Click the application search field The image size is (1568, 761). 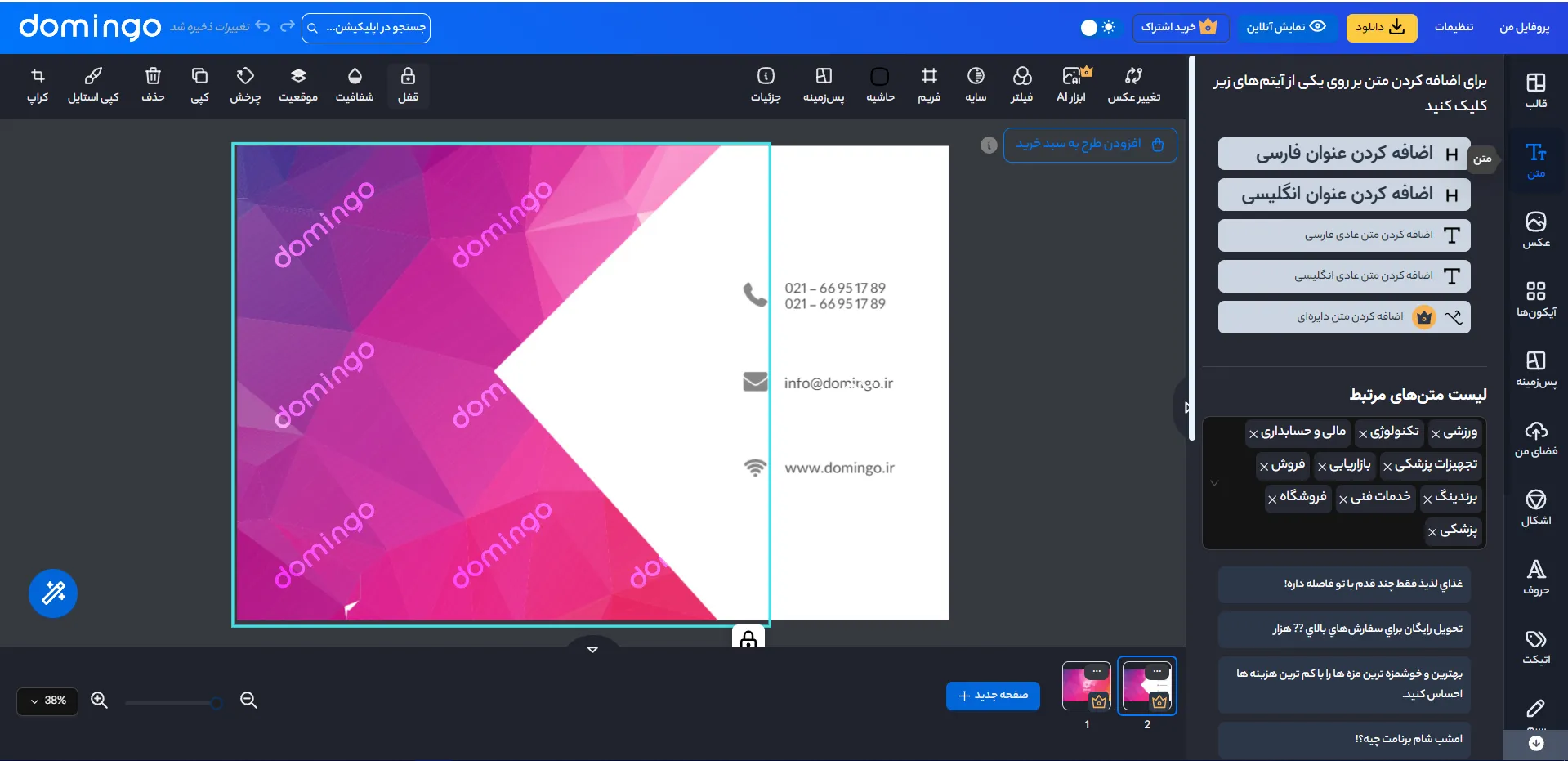pos(365,27)
